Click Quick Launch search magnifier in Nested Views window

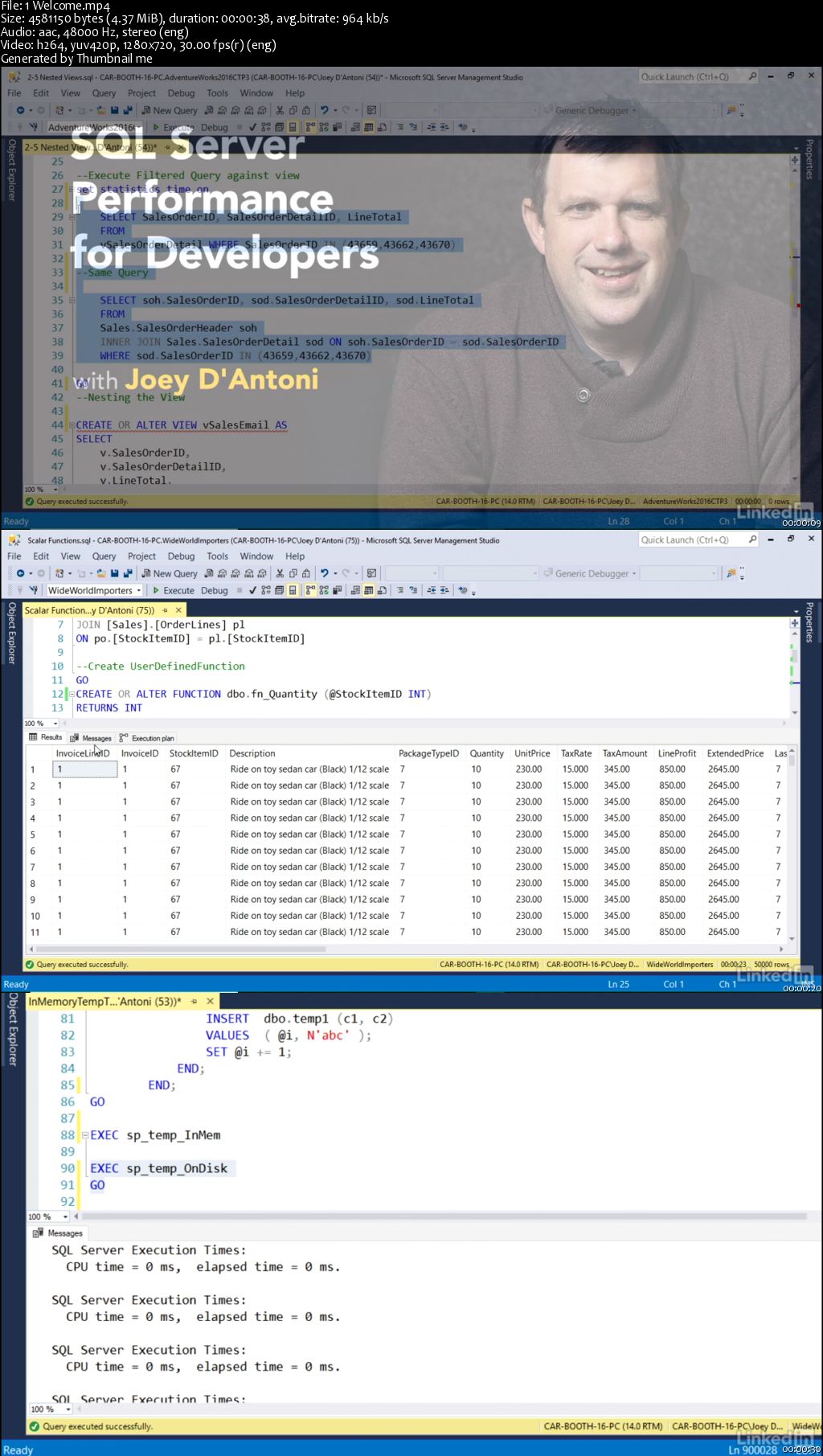tap(752, 76)
